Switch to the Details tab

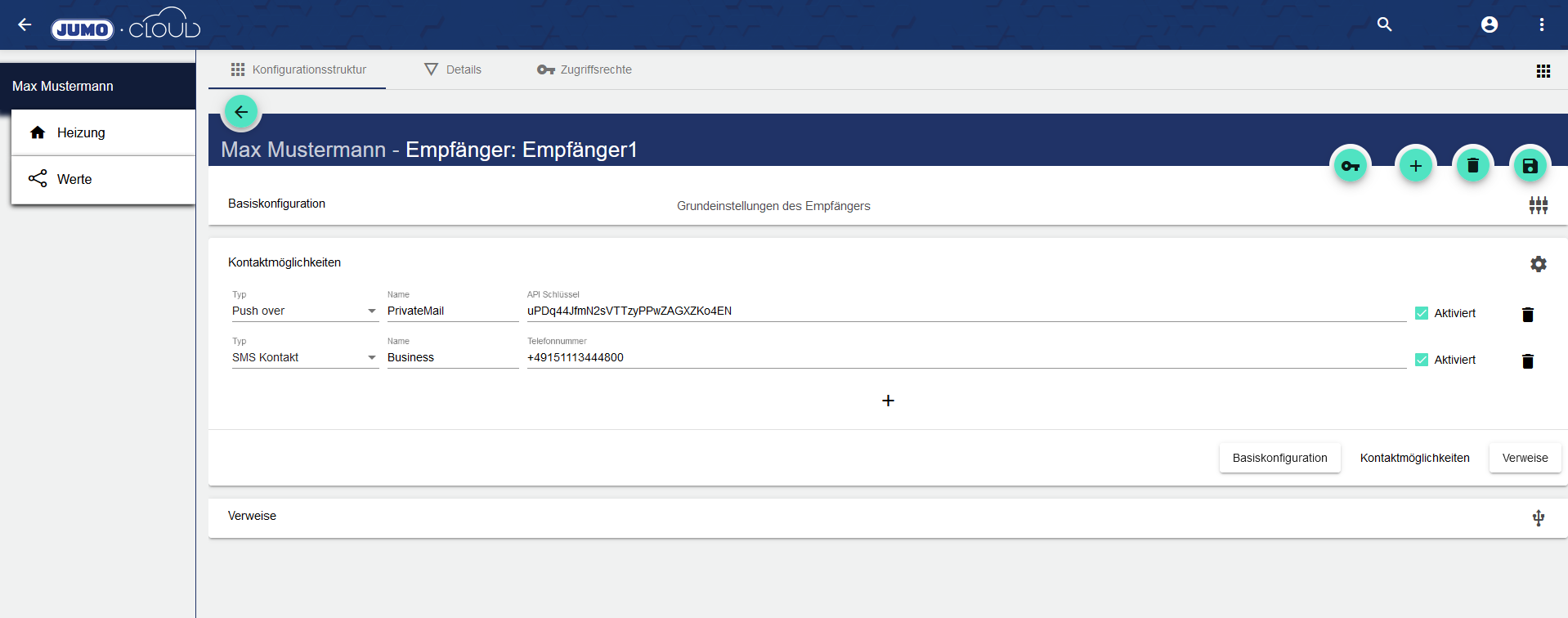click(453, 69)
